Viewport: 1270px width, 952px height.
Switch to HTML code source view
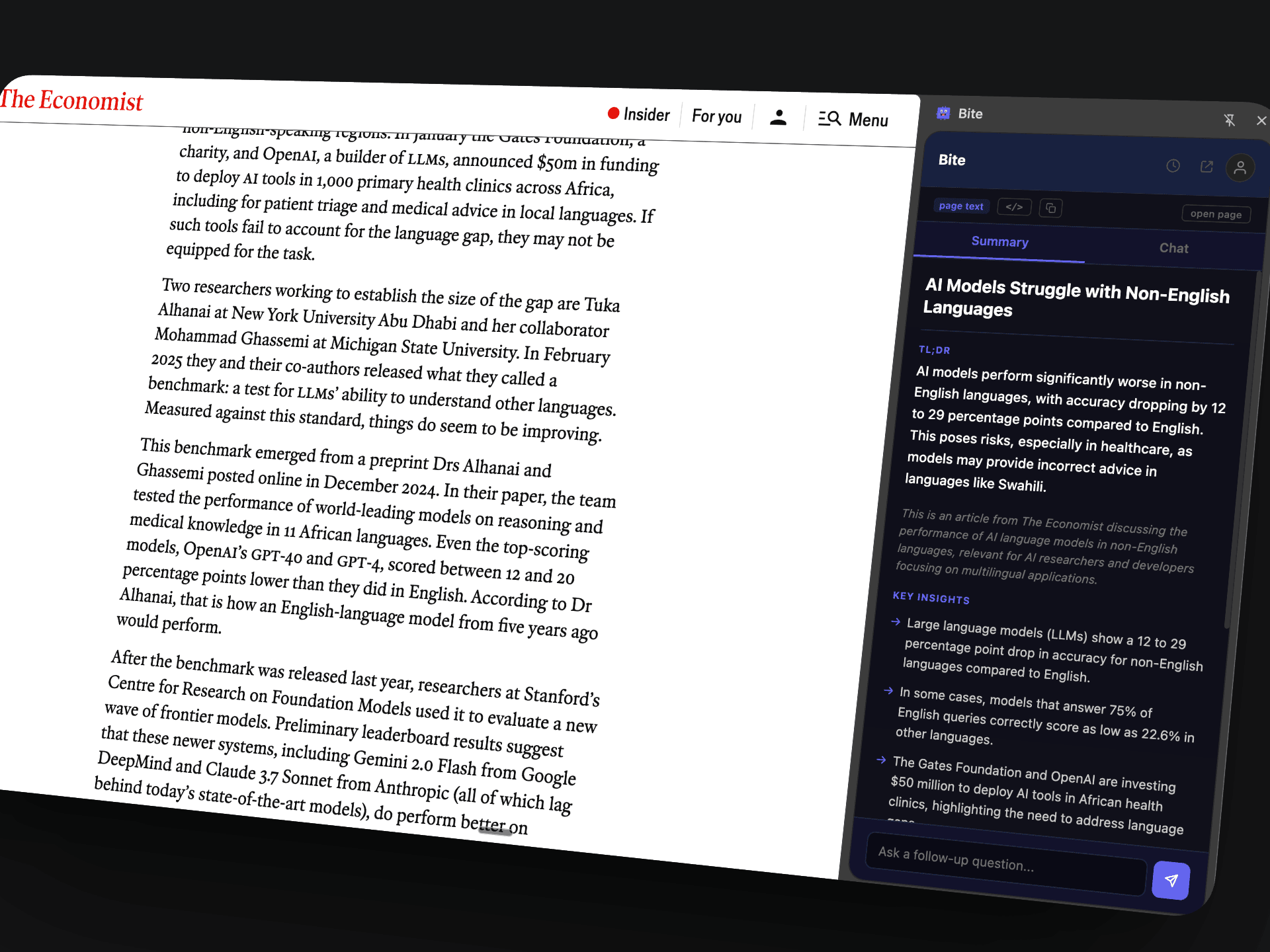[x=1014, y=208]
